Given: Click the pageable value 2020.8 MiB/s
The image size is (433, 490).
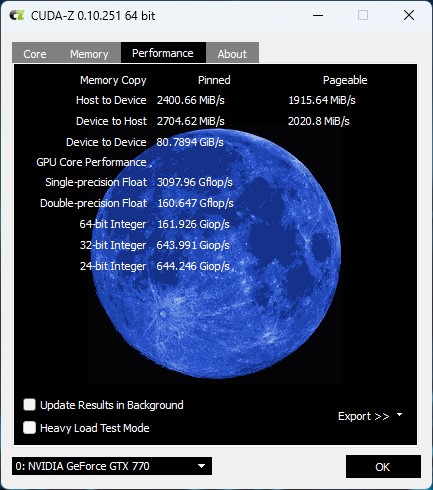Looking at the screenshot, I should [x=319, y=121].
